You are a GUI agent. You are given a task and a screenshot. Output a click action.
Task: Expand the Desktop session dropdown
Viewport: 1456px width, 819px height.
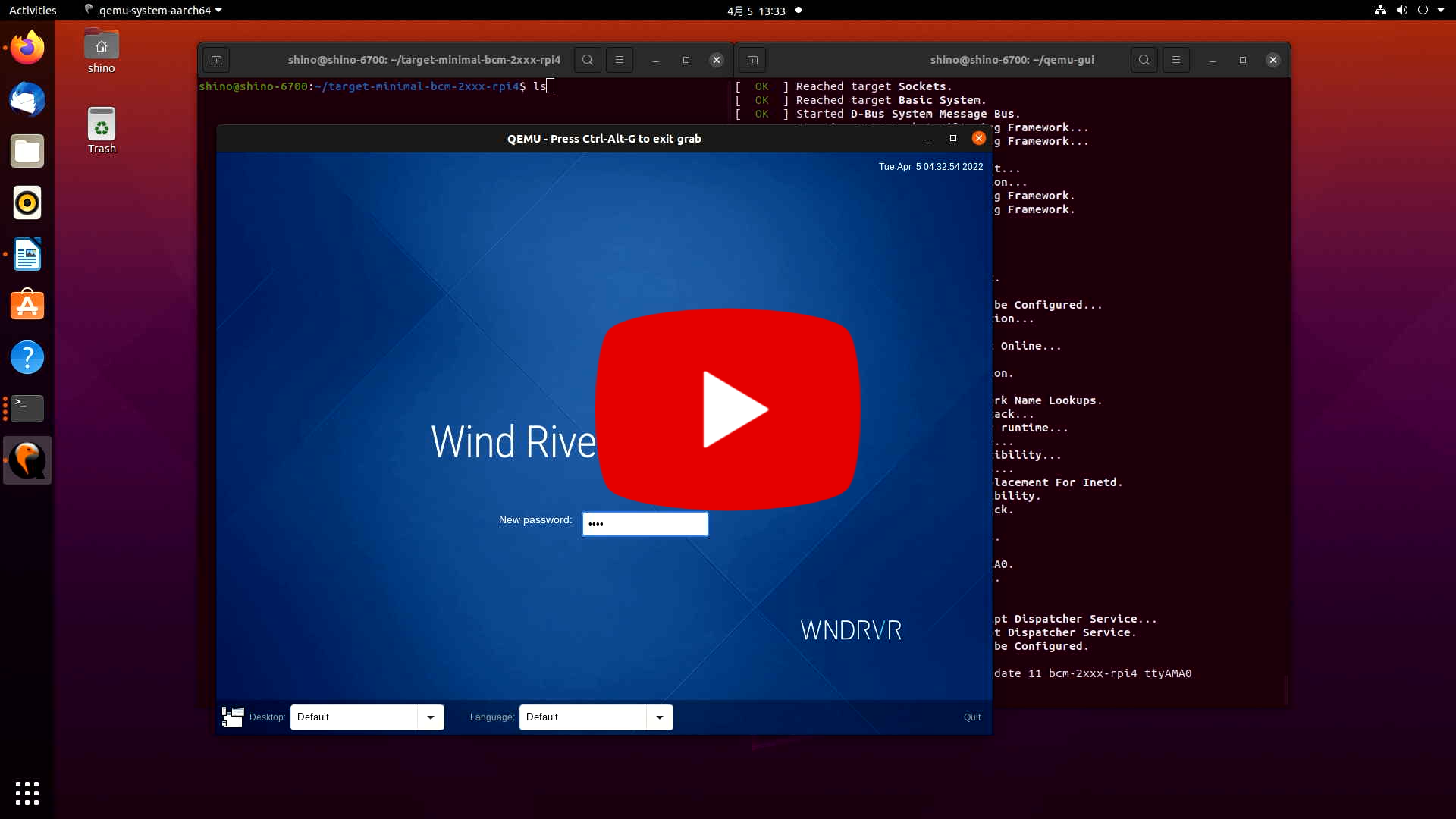pyautogui.click(x=431, y=717)
